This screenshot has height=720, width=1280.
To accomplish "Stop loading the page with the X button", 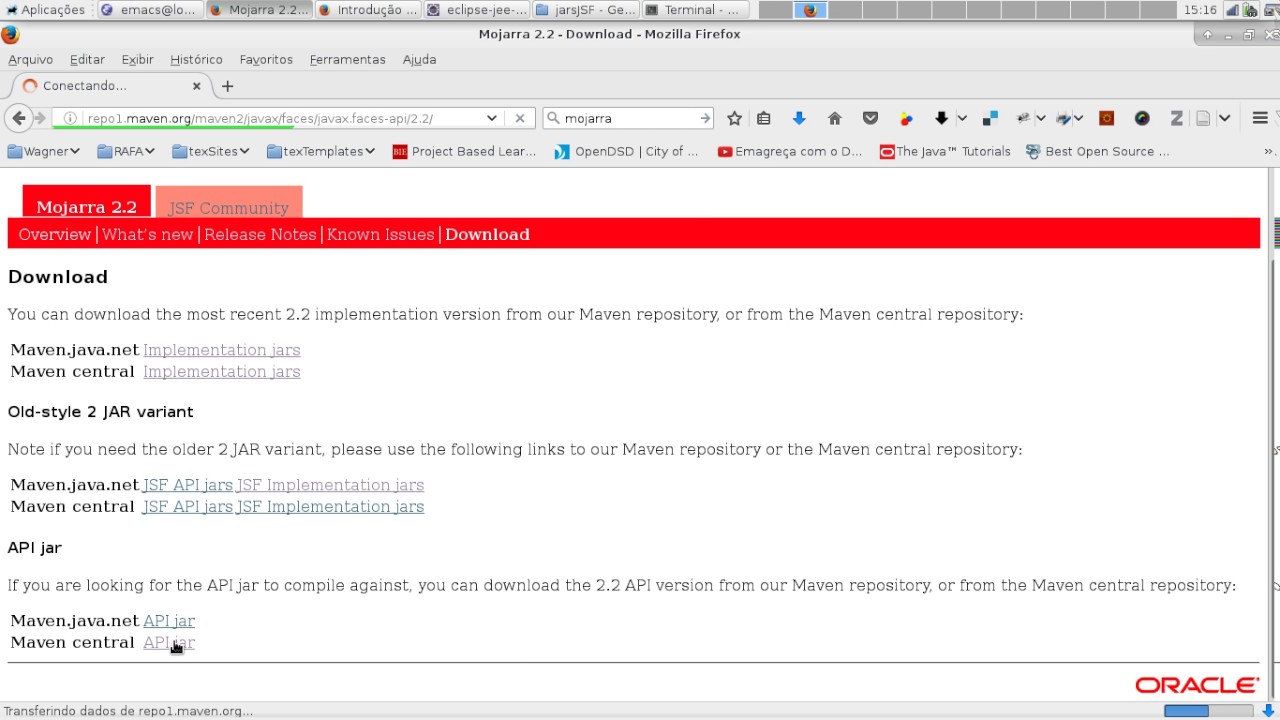I will coord(520,118).
